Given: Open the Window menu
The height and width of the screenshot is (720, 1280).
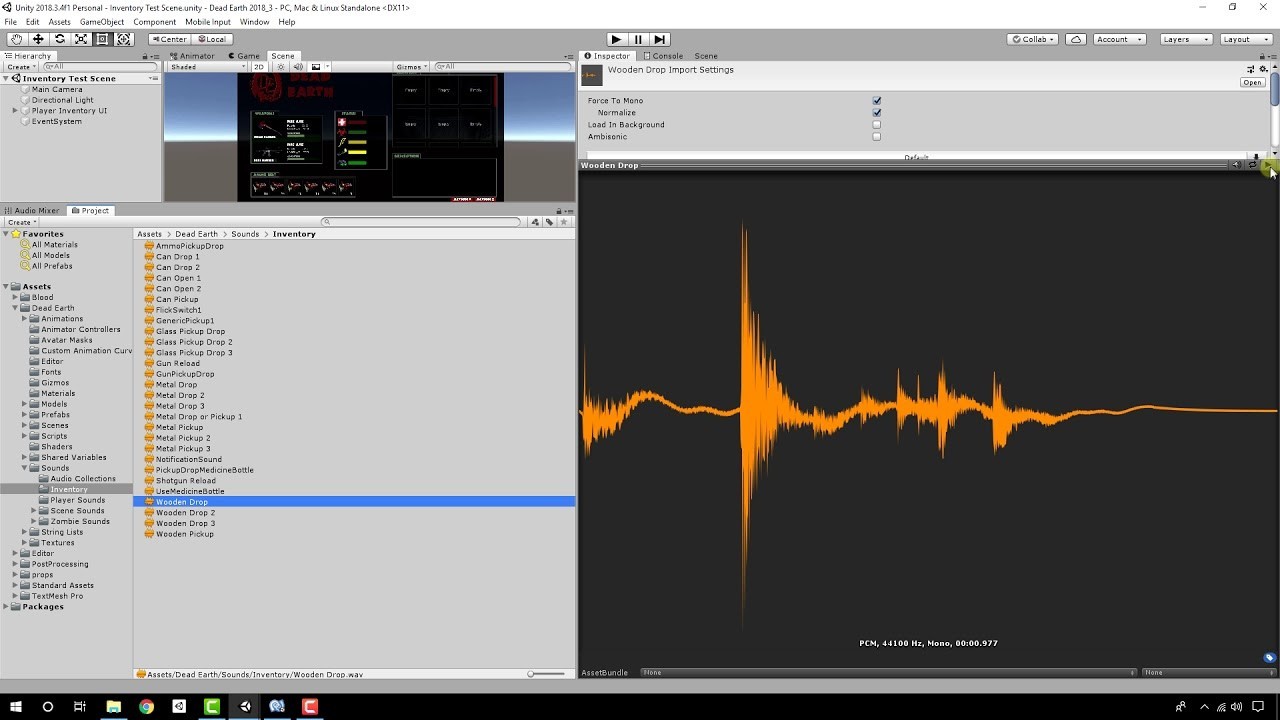Looking at the screenshot, I should pyautogui.click(x=254, y=22).
